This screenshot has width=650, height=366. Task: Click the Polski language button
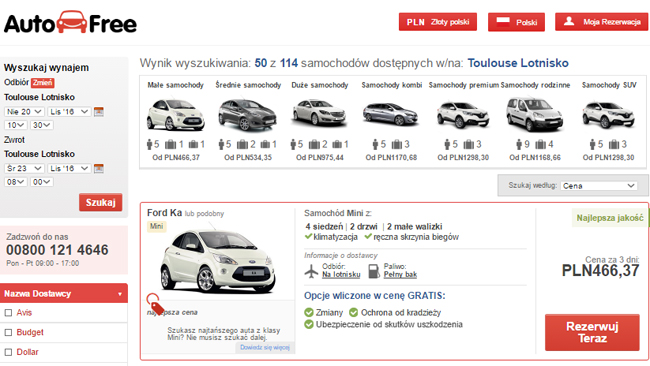pyautogui.click(x=516, y=22)
